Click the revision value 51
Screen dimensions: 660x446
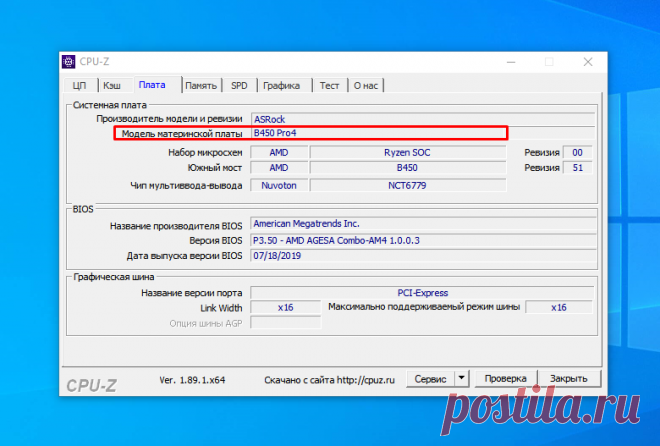click(x=578, y=168)
